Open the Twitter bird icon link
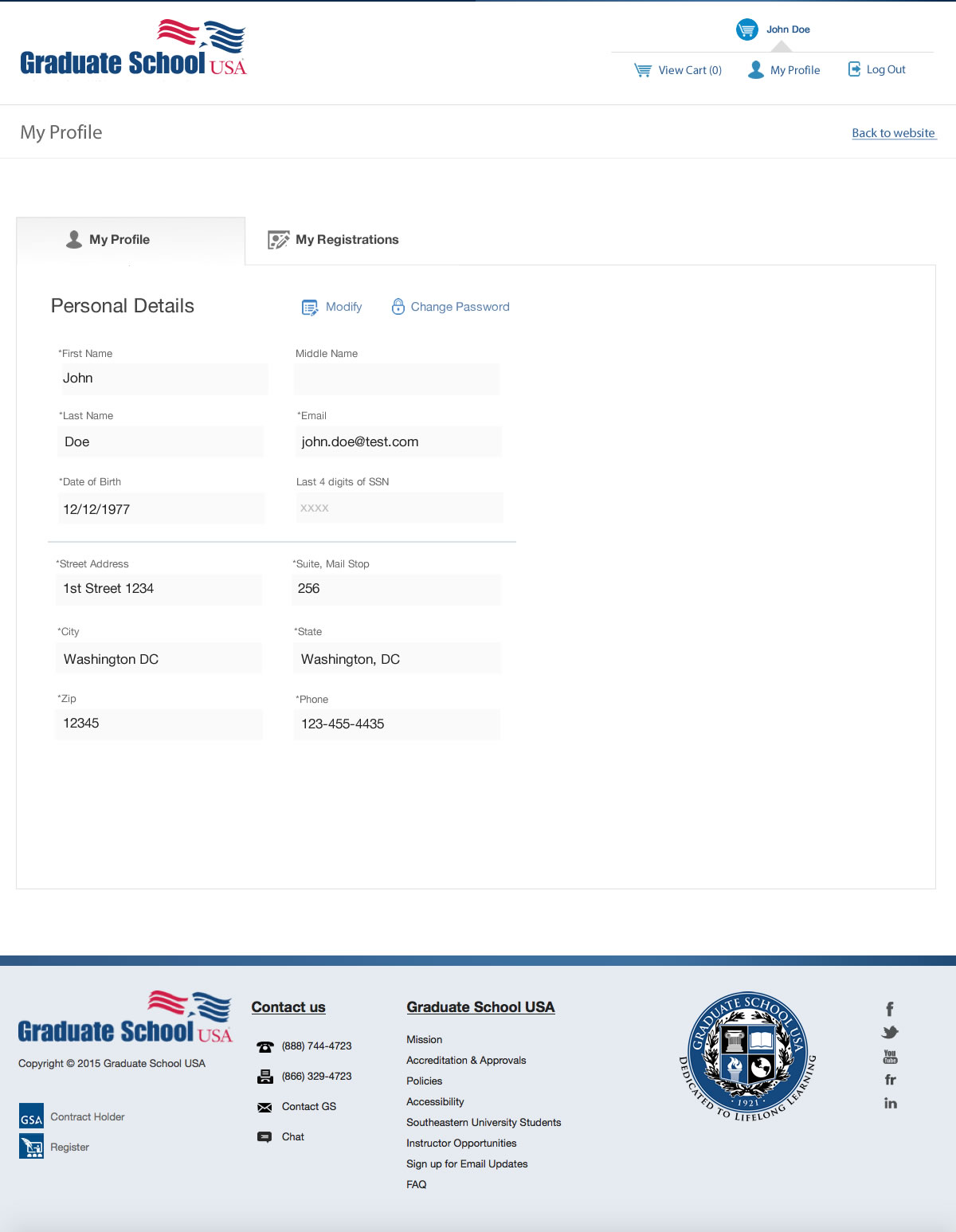956x1232 pixels. click(890, 1032)
